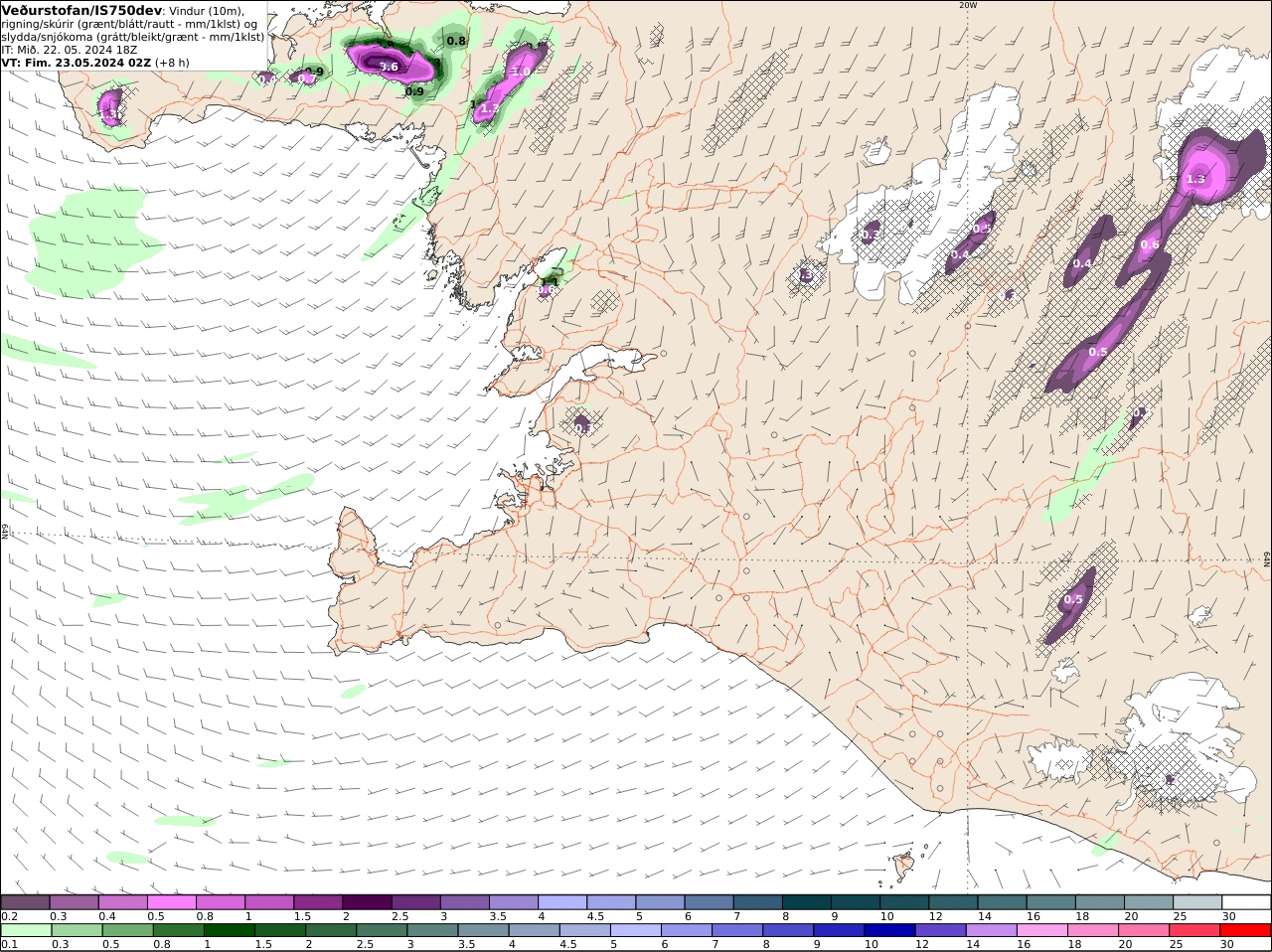The image size is (1272, 952).
Task: Select the darkest green swatch labeled 1 in rain legend
Action: tap(229, 930)
